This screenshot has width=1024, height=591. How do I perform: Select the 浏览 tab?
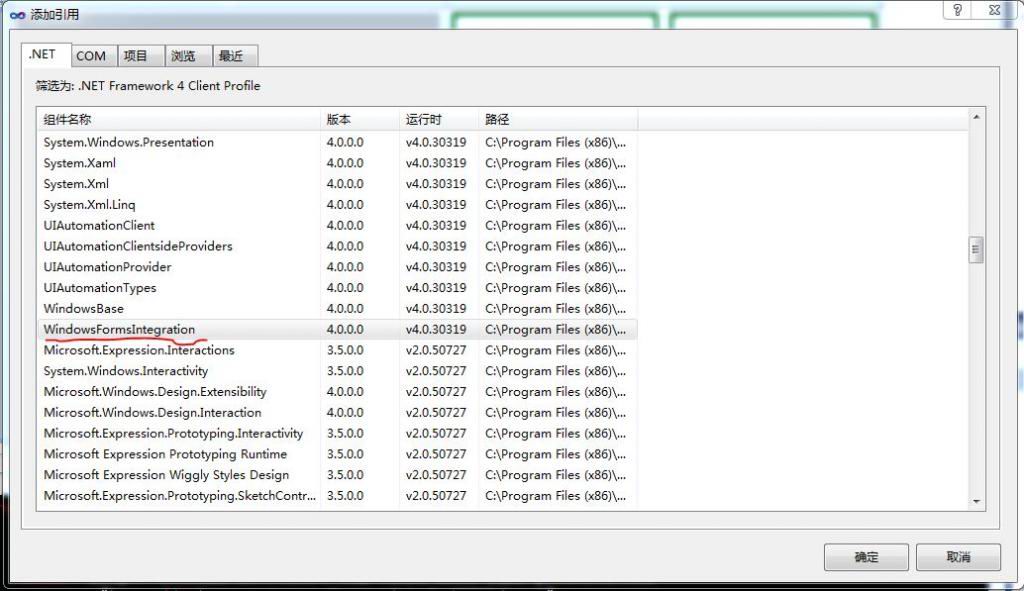183,56
